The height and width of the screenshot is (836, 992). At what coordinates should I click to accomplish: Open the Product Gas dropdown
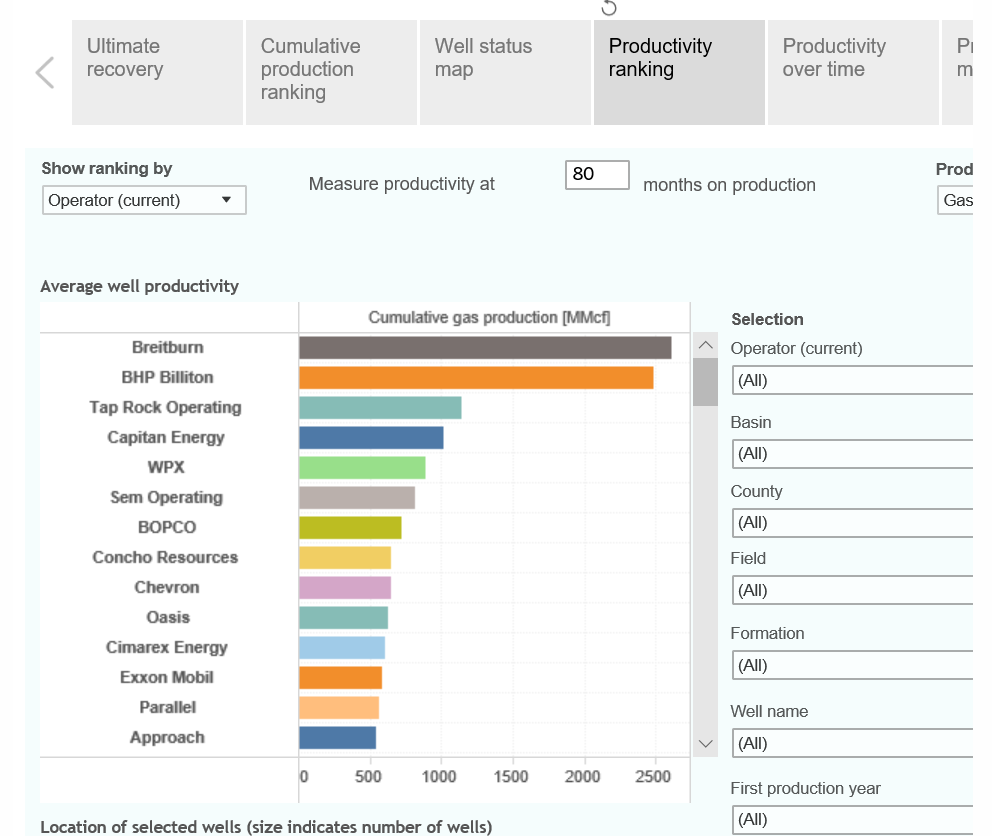pyautogui.click(x=955, y=200)
